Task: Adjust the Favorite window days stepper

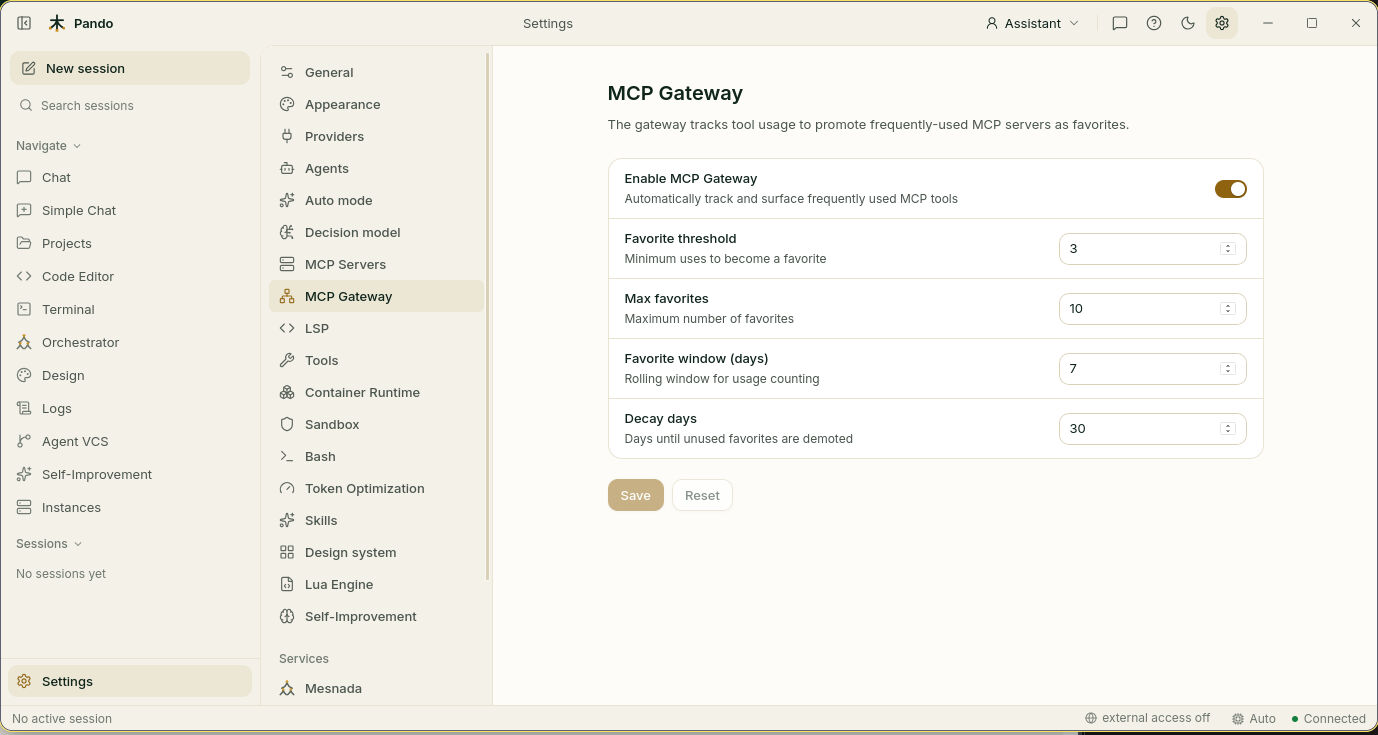Action: pos(1228,369)
